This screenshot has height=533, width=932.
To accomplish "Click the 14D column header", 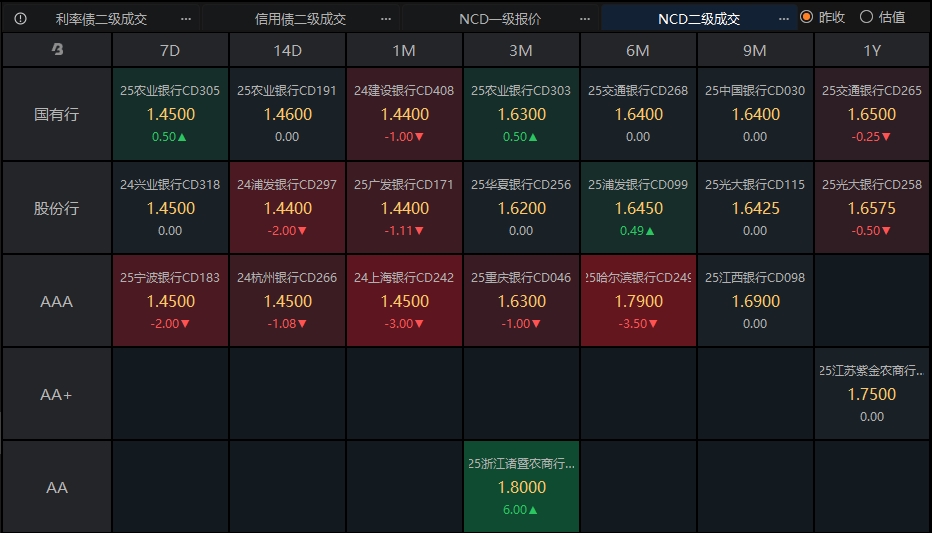I will (287, 50).
